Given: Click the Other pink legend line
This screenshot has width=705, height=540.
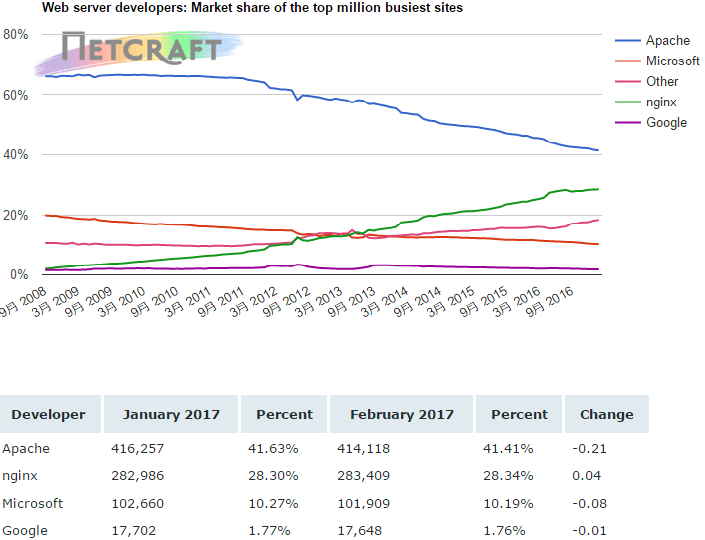Looking at the screenshot, I should 627,82.
